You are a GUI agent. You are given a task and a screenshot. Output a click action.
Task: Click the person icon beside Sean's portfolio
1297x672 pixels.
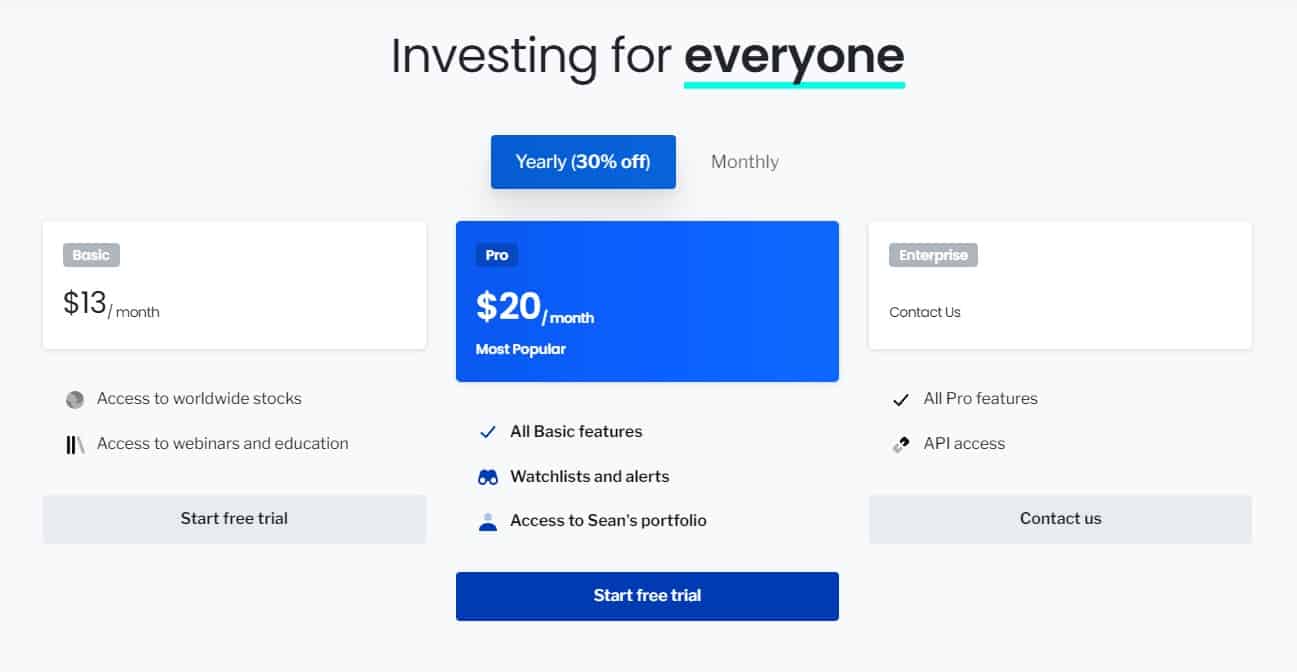pos(488,521)
